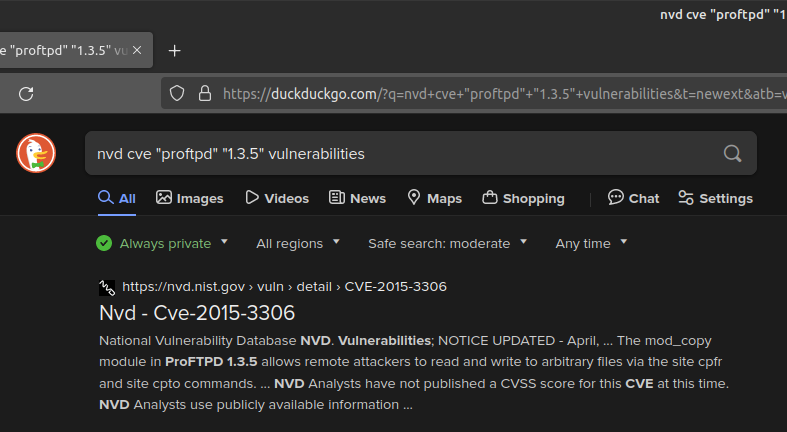Click the result snippet starting 'National Vulnerability Database'
The width and height of the screenshot is (787, 432).
(414, 372)
